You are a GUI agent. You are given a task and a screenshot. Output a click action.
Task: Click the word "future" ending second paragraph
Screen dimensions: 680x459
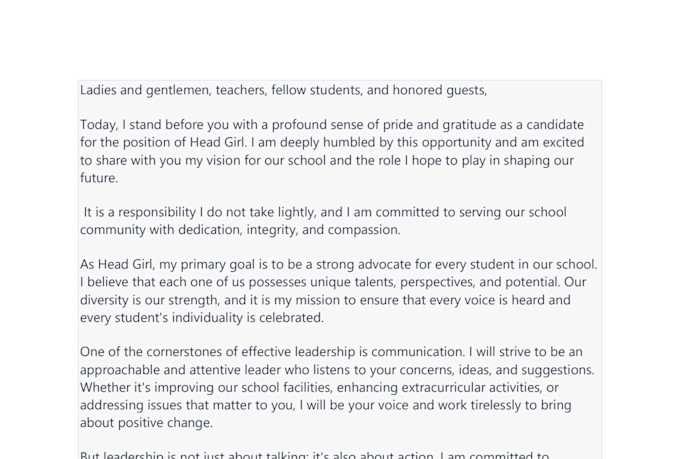[x=97, y=178]
